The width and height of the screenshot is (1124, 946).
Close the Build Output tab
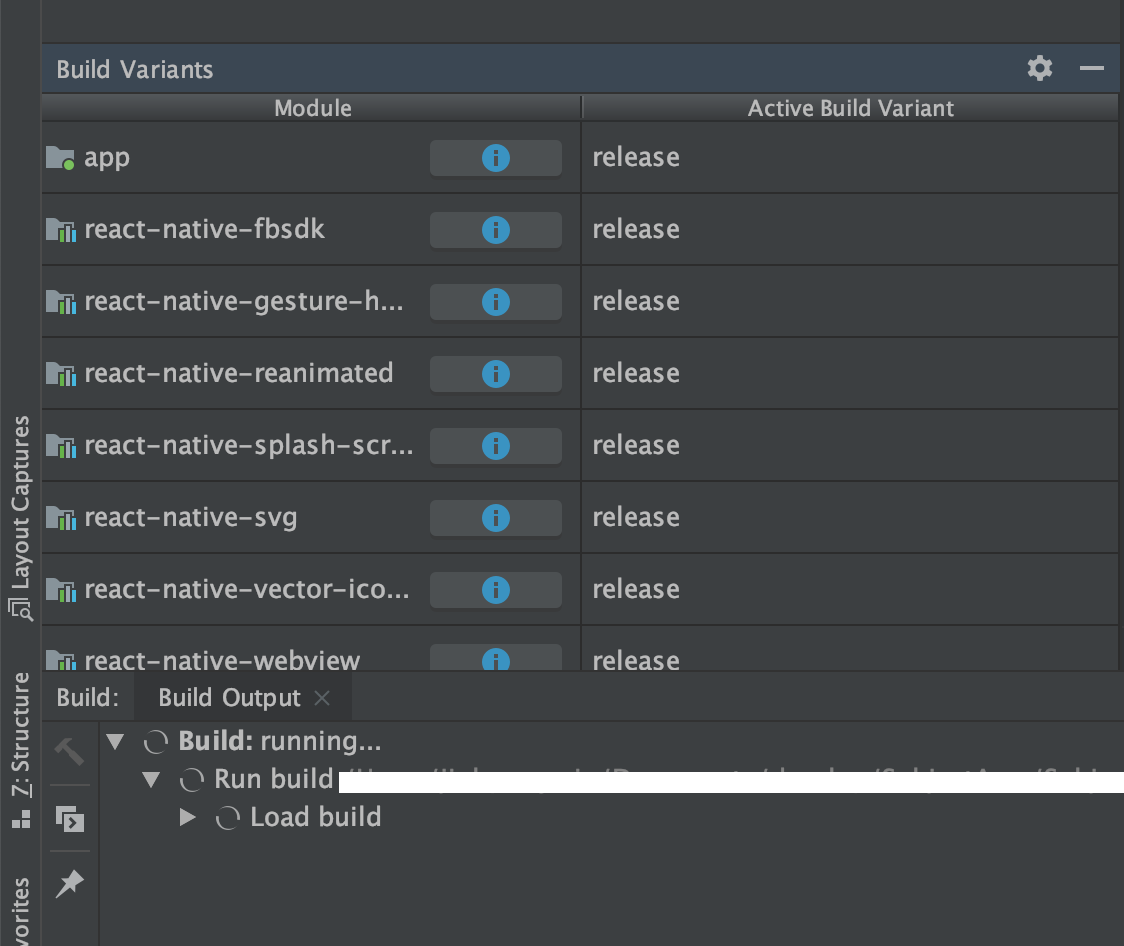(323, 697)
